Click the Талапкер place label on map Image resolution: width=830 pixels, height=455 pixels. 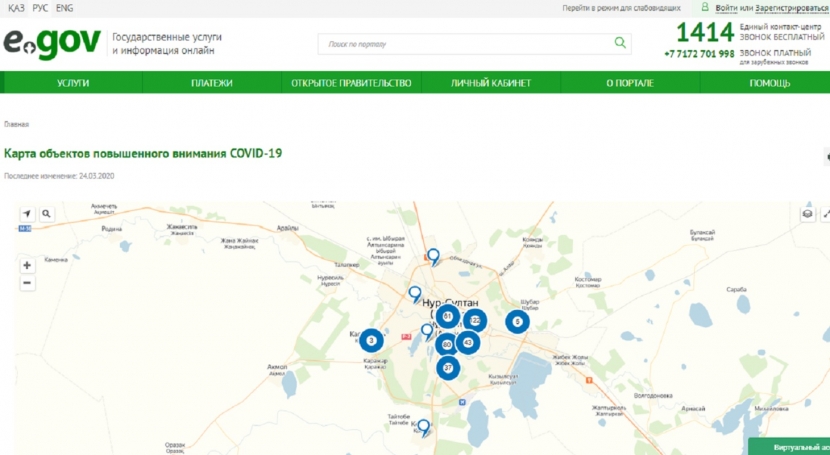click(347, 265)
